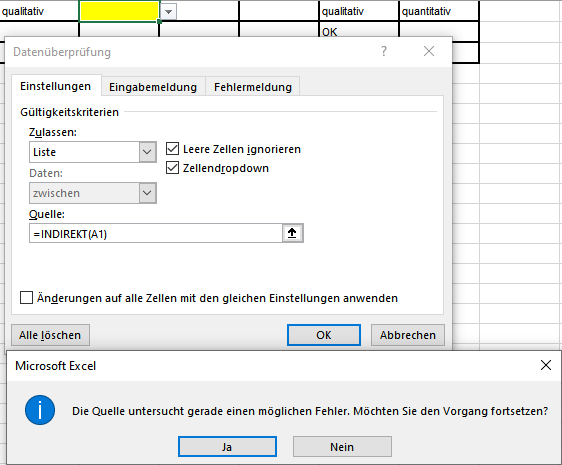
Task: Click the Nein button
Action: point(342,447)
